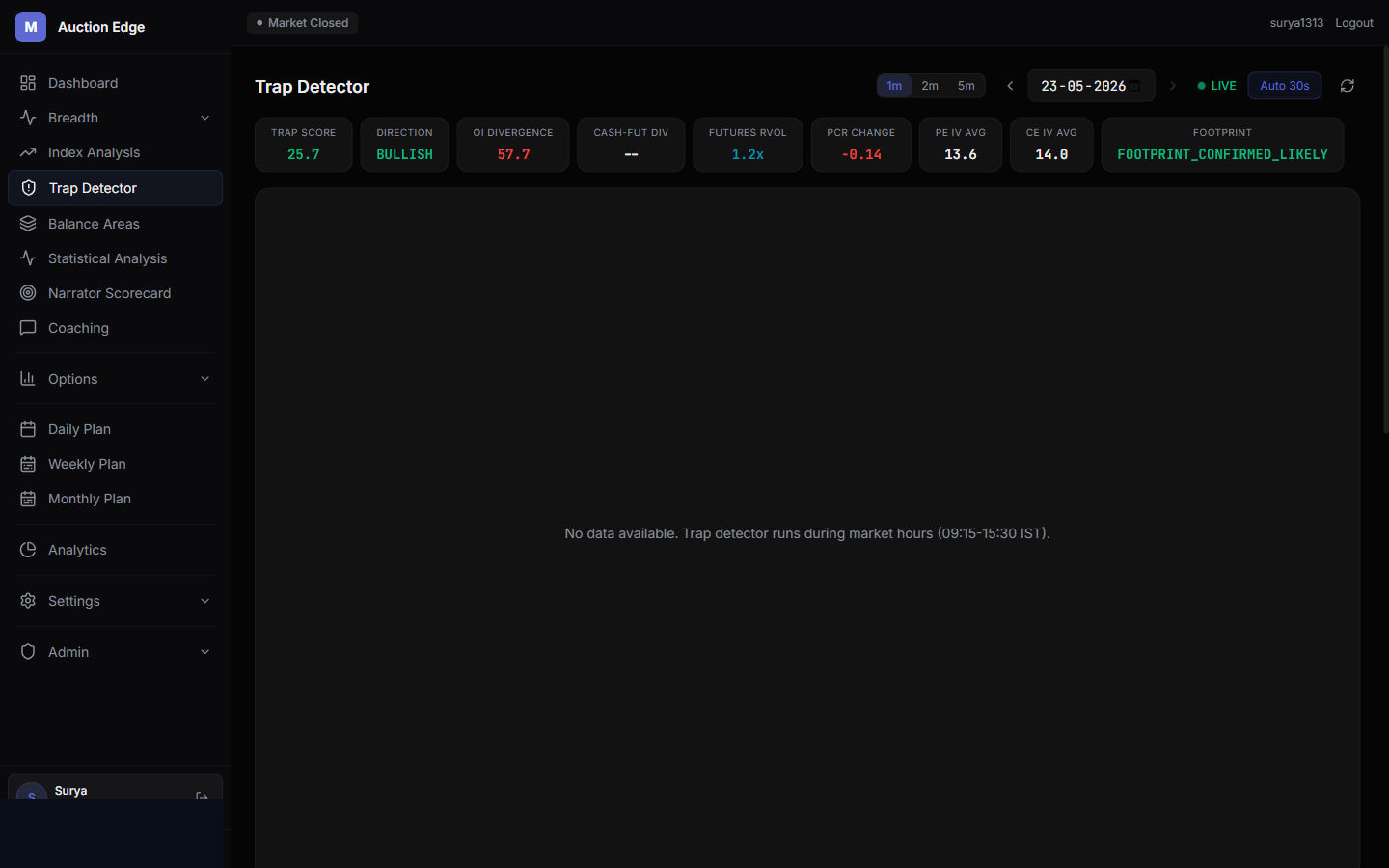Go to the next date with right arrow

1173,86
